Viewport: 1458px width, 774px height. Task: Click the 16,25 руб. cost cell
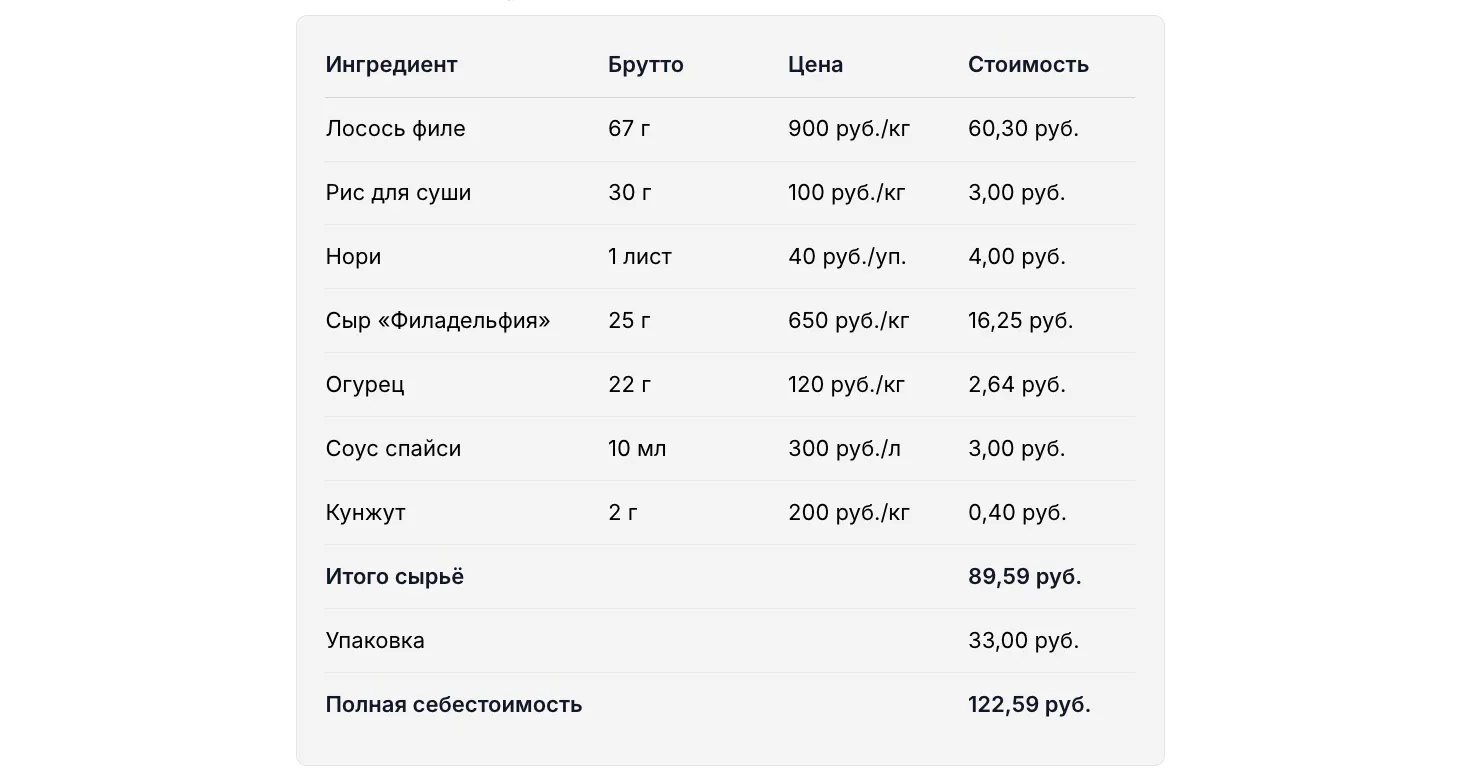point(1020,321)
